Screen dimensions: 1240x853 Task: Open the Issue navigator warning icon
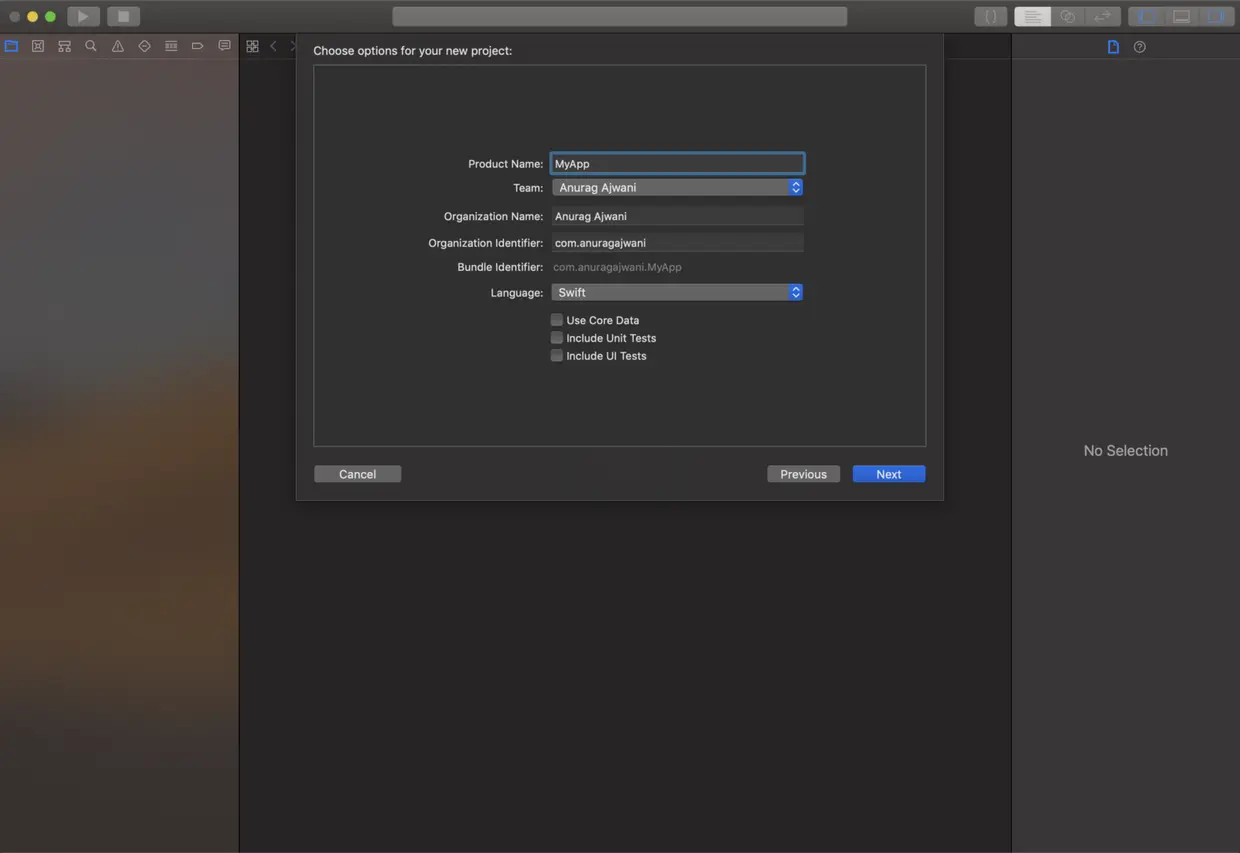(118, 46)
